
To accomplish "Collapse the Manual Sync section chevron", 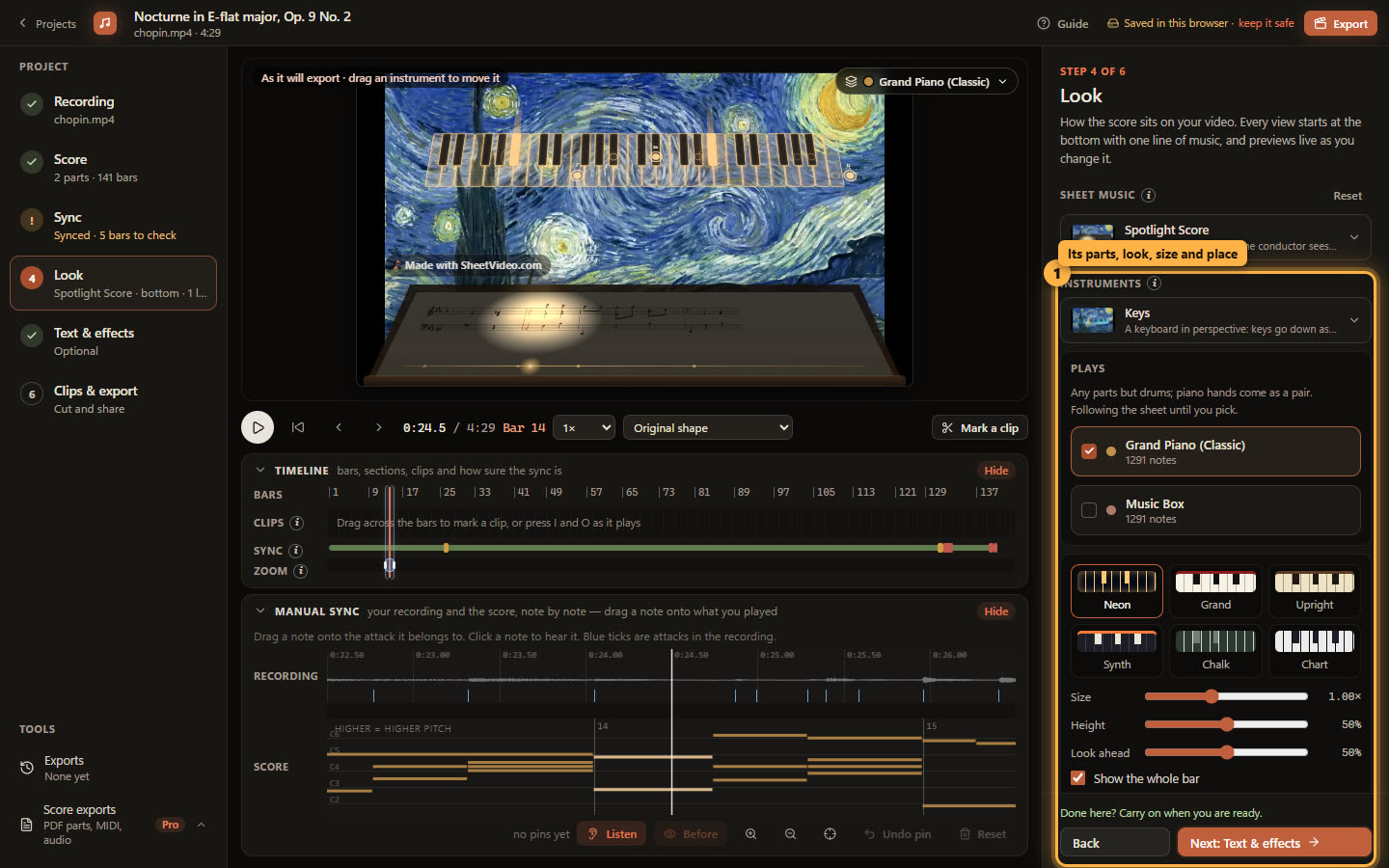I will [260, 611].
